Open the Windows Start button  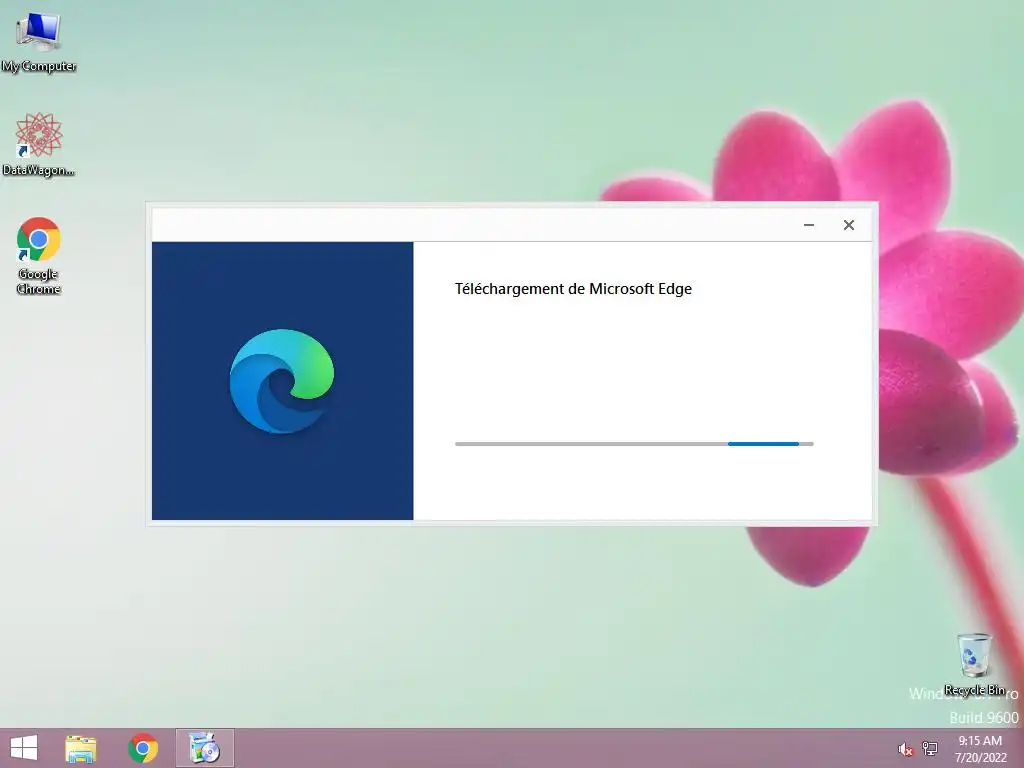click(x=24, y=748)
